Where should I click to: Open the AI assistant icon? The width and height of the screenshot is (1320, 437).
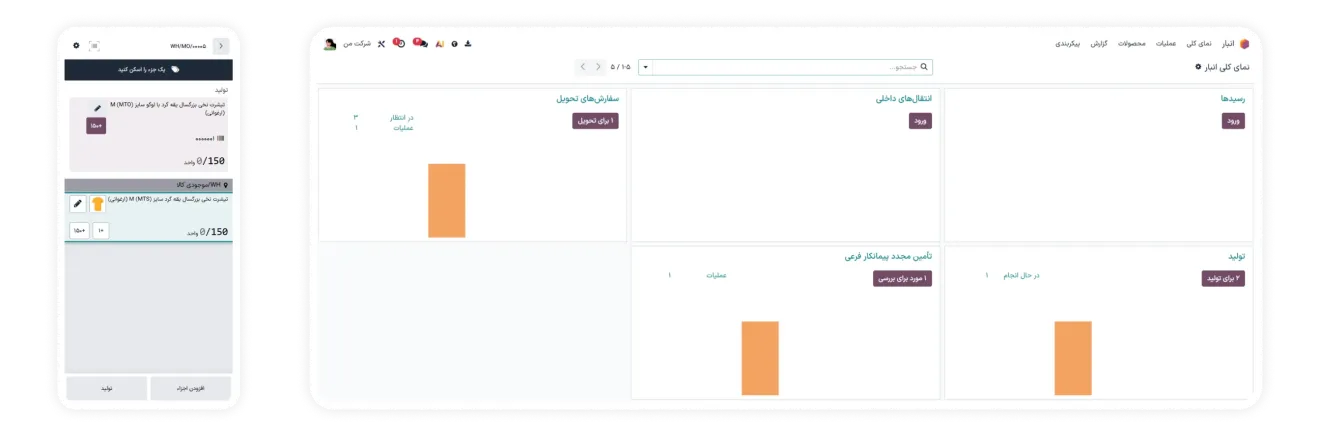click(439, 44)
